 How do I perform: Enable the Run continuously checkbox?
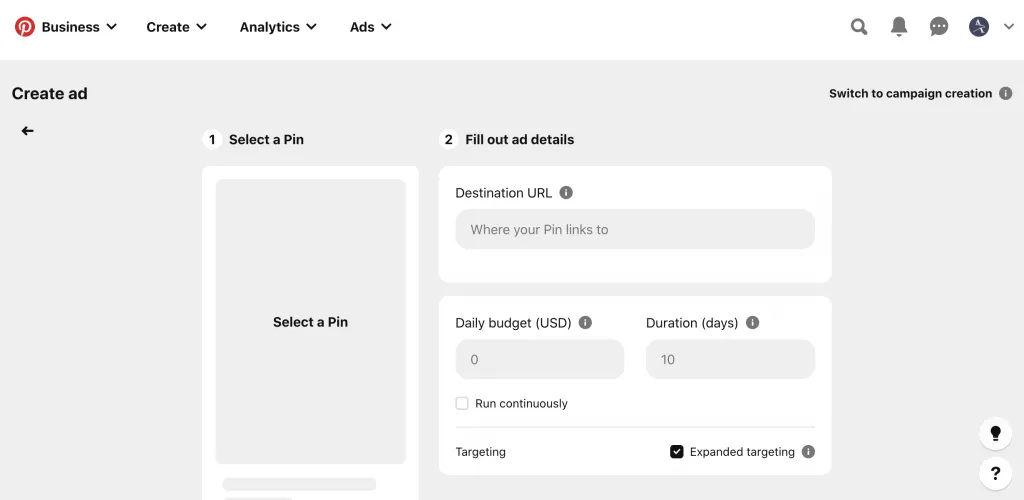[x=462, y=404]
